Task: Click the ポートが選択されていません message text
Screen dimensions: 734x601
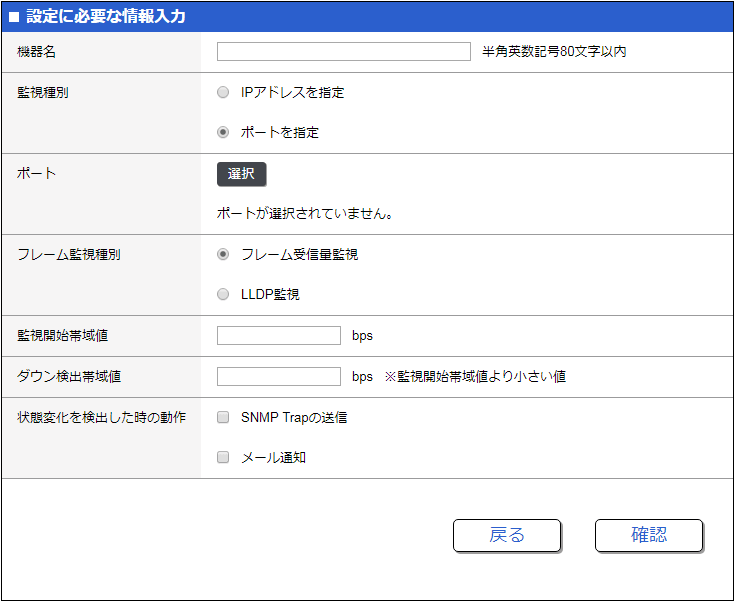Action: click(304, 214)
